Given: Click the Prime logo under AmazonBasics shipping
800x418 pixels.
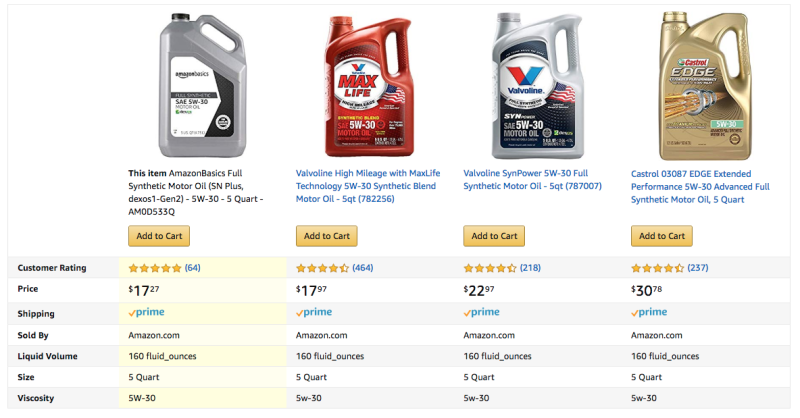Looking at the screenshot, I should 146,313.
